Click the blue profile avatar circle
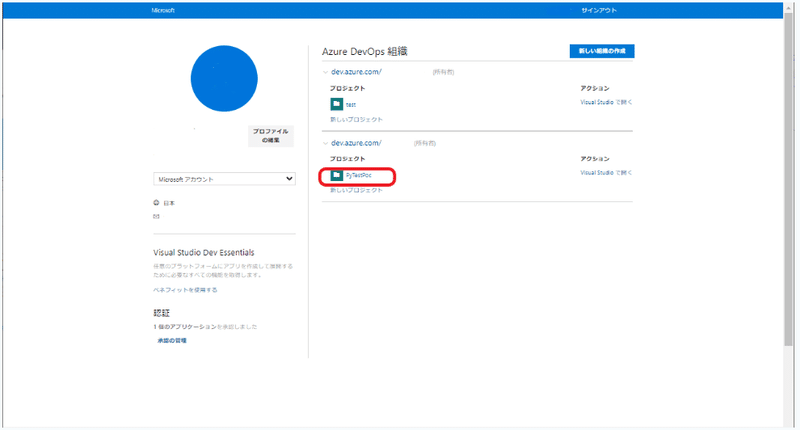Viewport: 800px width, 430px height. click(x=224, y=79)
